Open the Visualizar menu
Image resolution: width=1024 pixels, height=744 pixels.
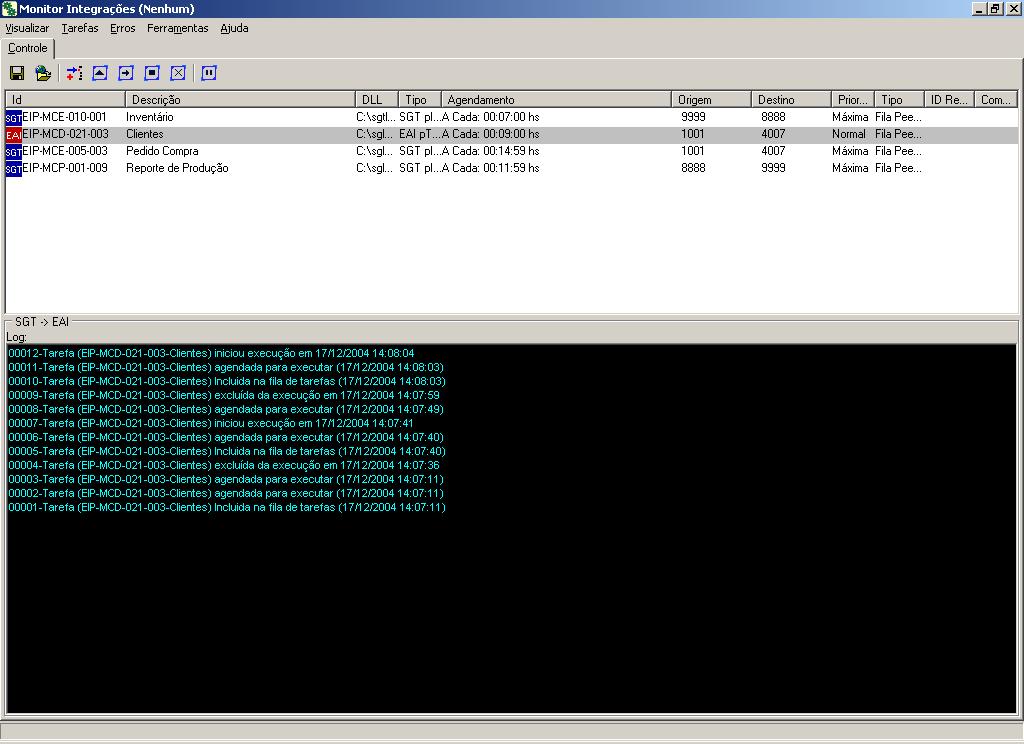pyautogui.click(x=27, y=28)
